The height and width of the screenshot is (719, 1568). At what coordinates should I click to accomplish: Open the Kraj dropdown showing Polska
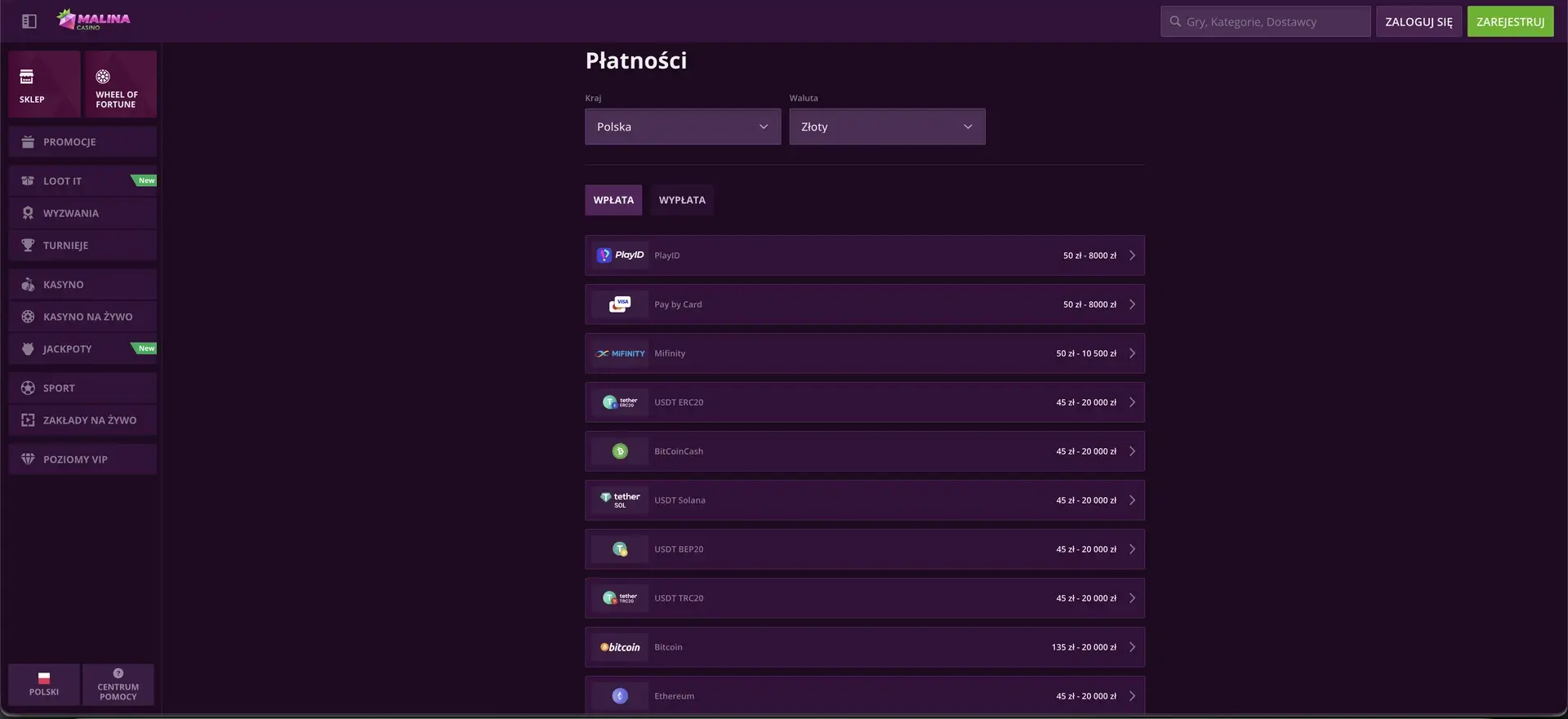tap(683, 126)
